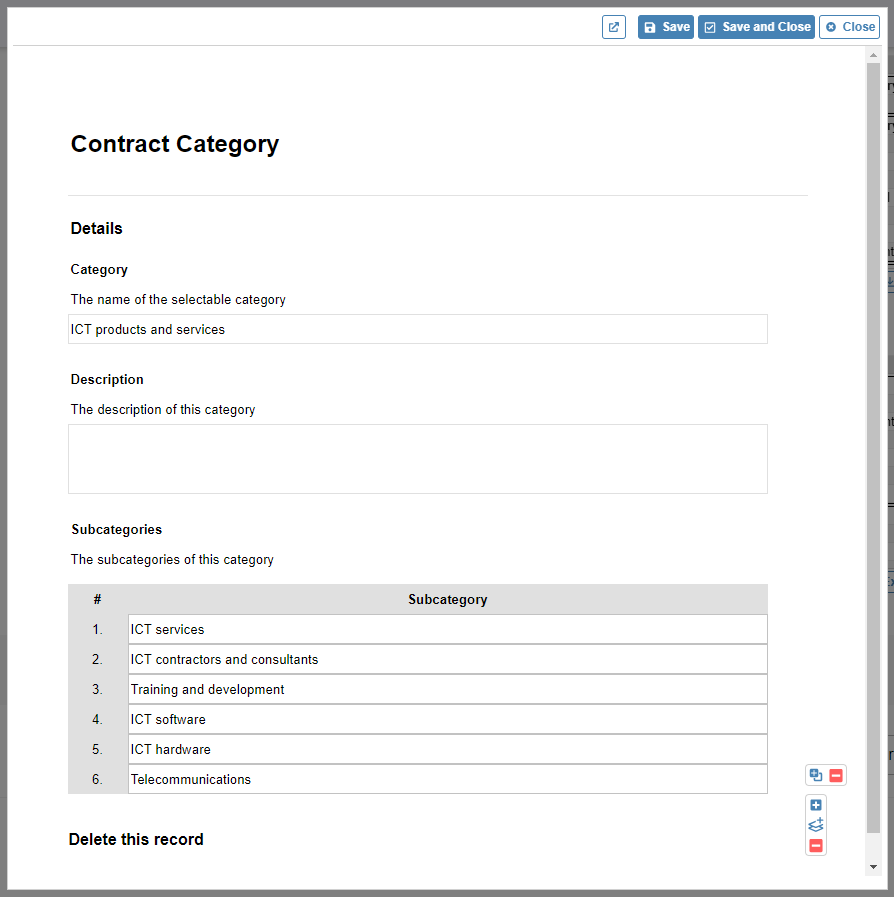Click red minus icon below layers icon
894x897 pixels.
click(x=816, y=846)
